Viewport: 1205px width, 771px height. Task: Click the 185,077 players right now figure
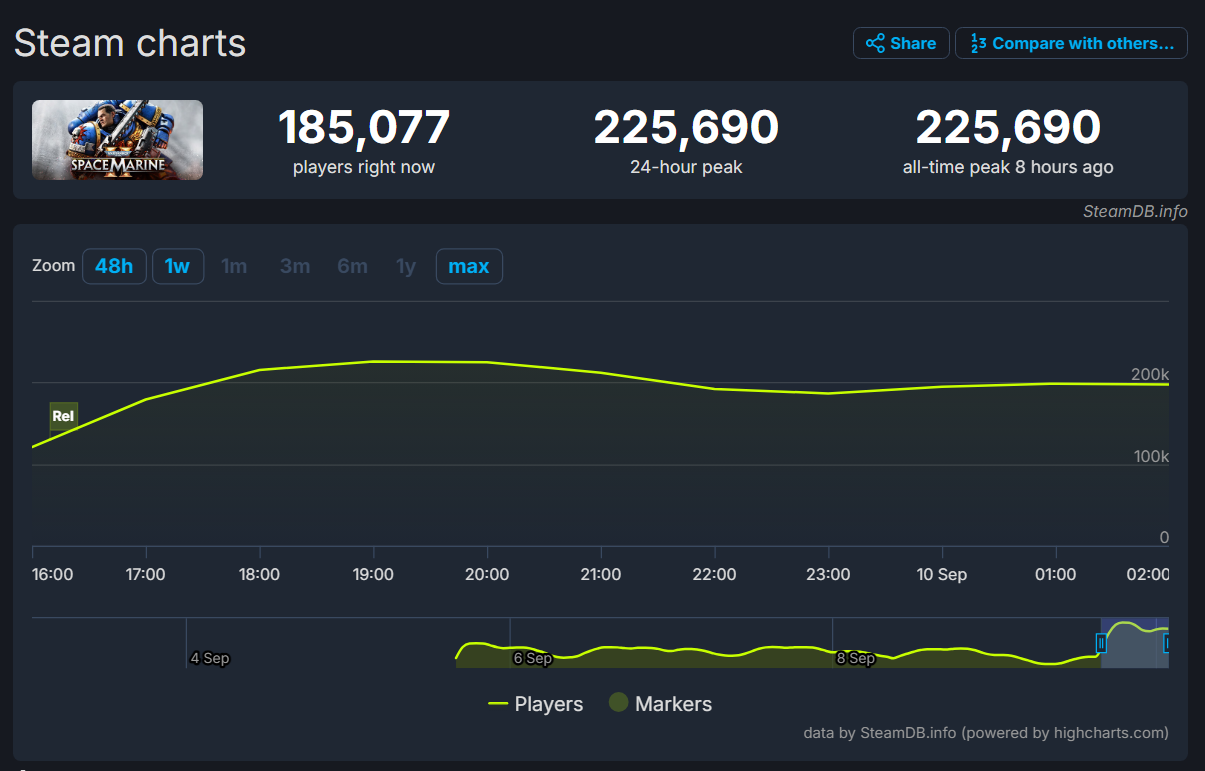[x=364, y=128]
